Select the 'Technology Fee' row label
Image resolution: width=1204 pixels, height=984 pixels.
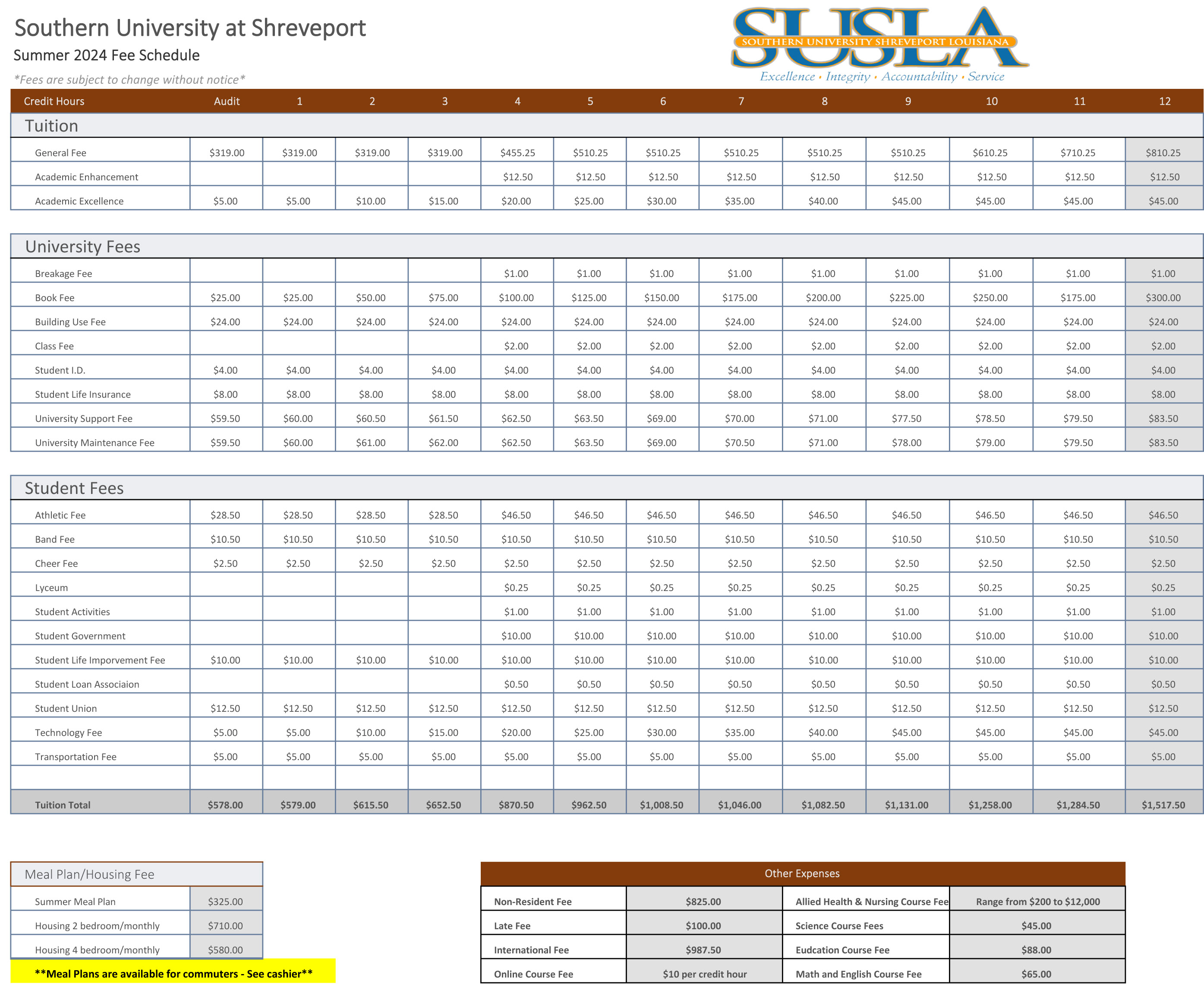coord(69,732)
